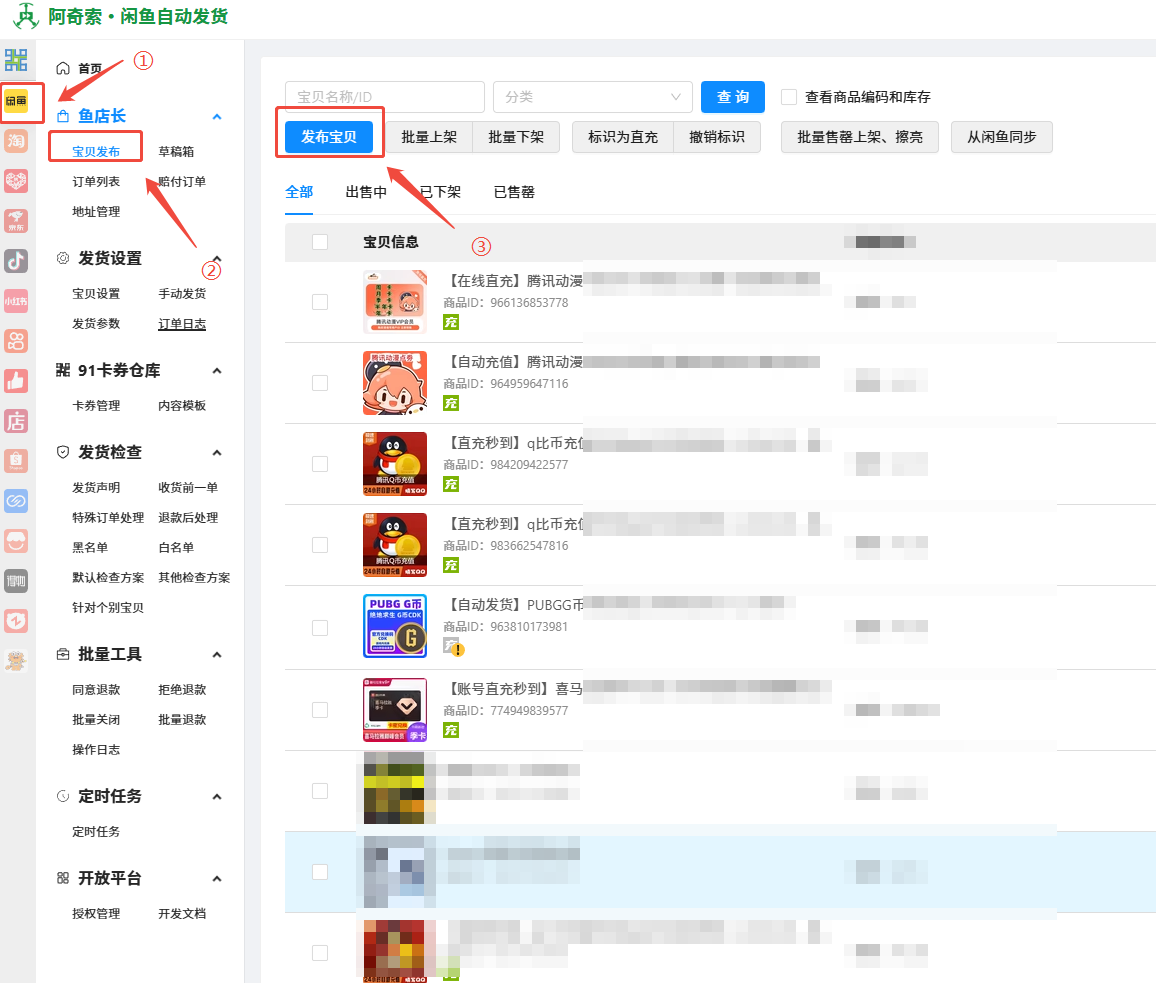Open the 淘宝 platform sidebar icon
The image size is (1156, 983).
coord(16,141)
